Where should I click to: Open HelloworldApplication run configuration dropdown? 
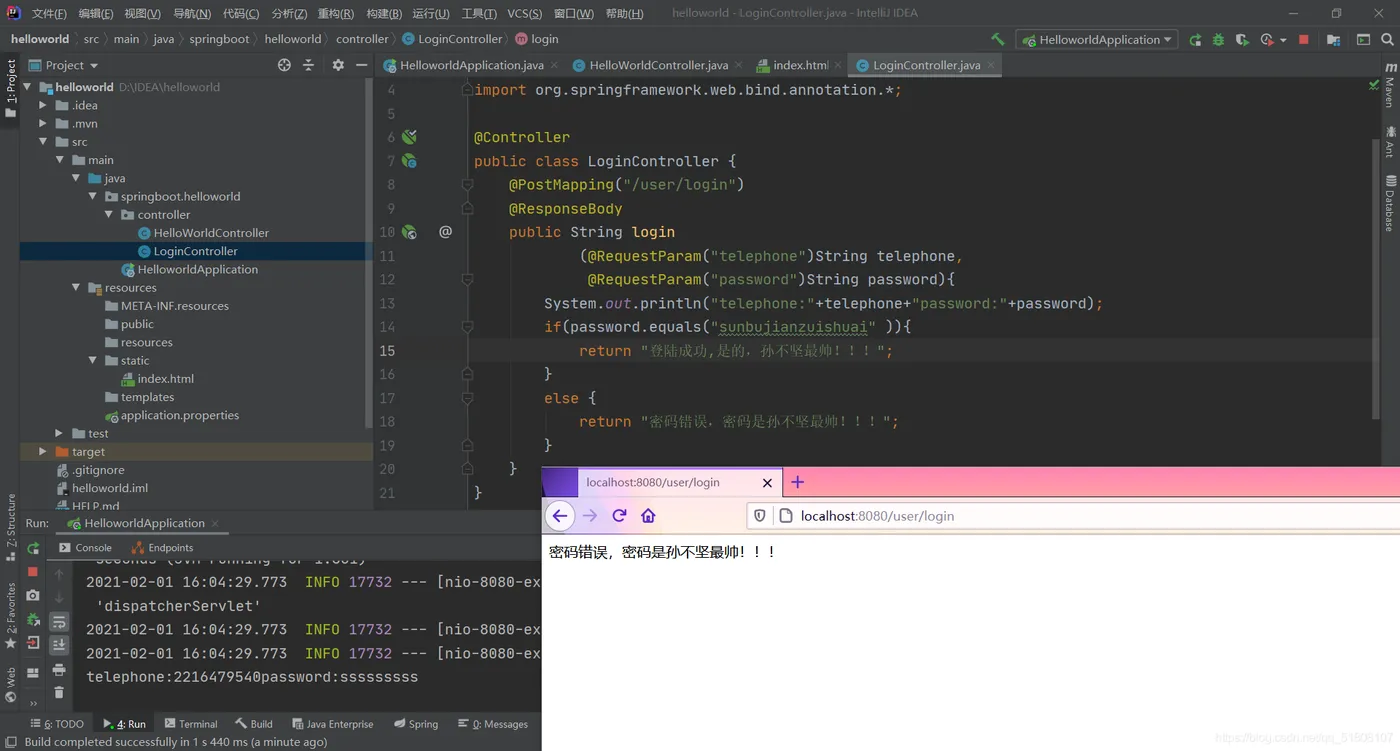(1095, 40)
